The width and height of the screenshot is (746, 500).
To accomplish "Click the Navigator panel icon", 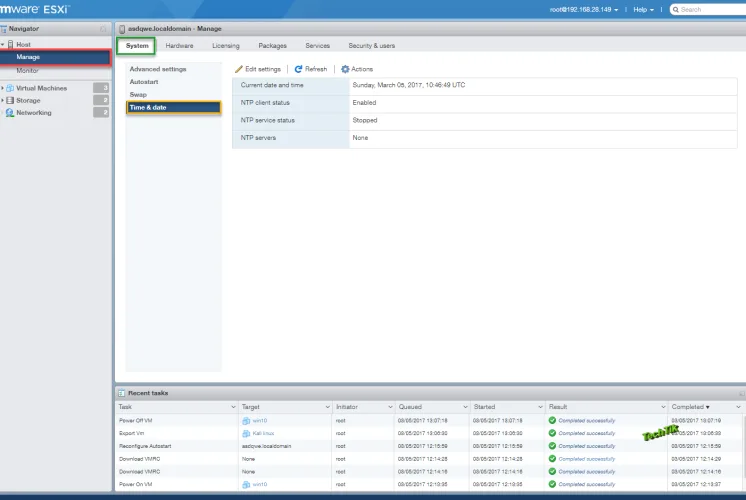I will point(4,29).
